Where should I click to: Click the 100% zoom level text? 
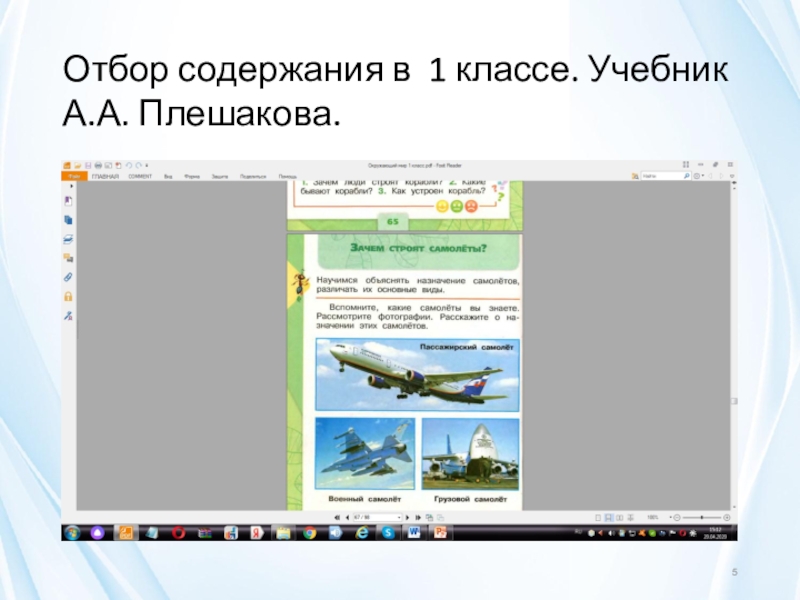(x=653, y=517)
